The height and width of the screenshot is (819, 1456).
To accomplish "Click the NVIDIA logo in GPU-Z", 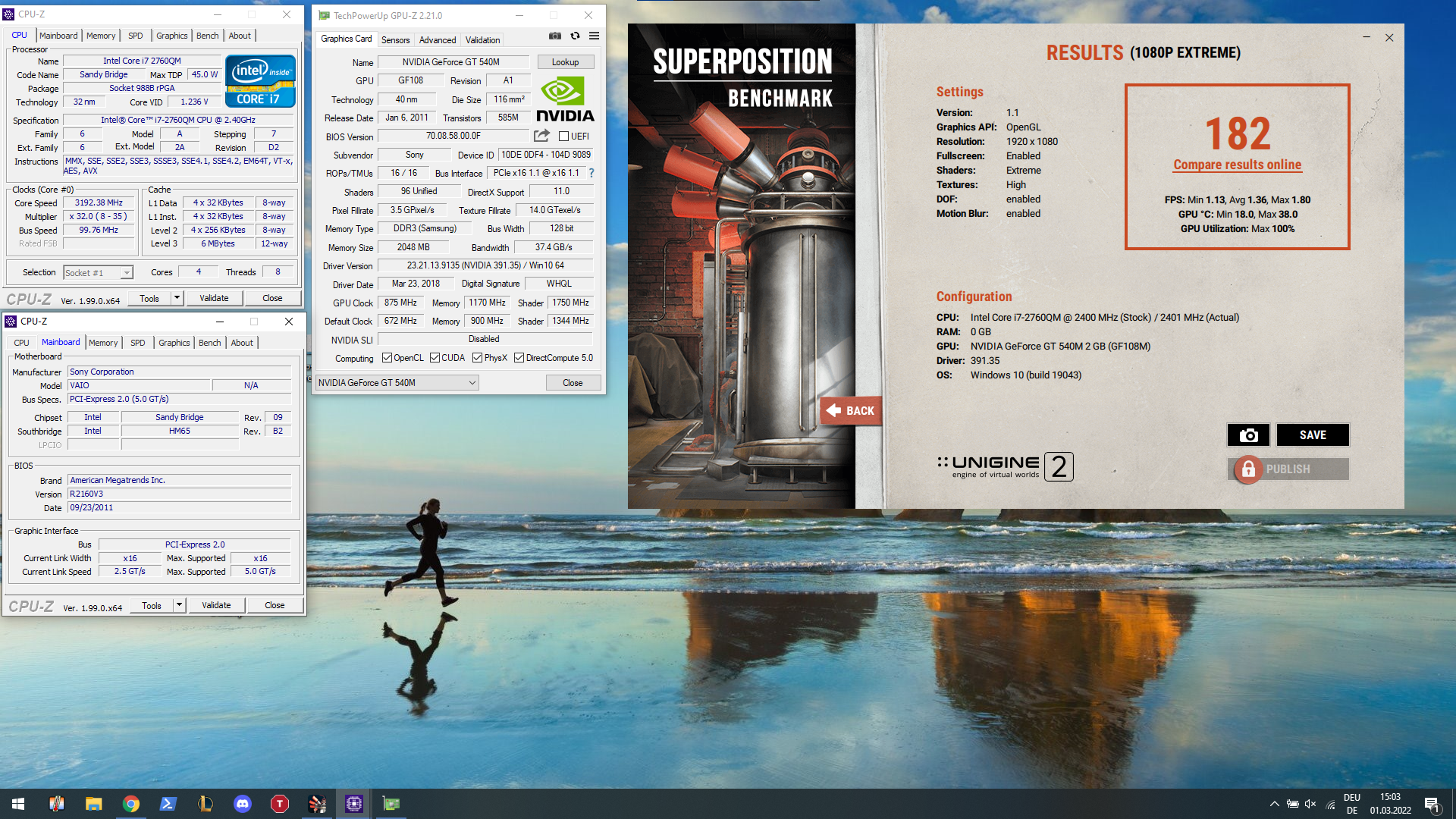I will coord(566,99).
